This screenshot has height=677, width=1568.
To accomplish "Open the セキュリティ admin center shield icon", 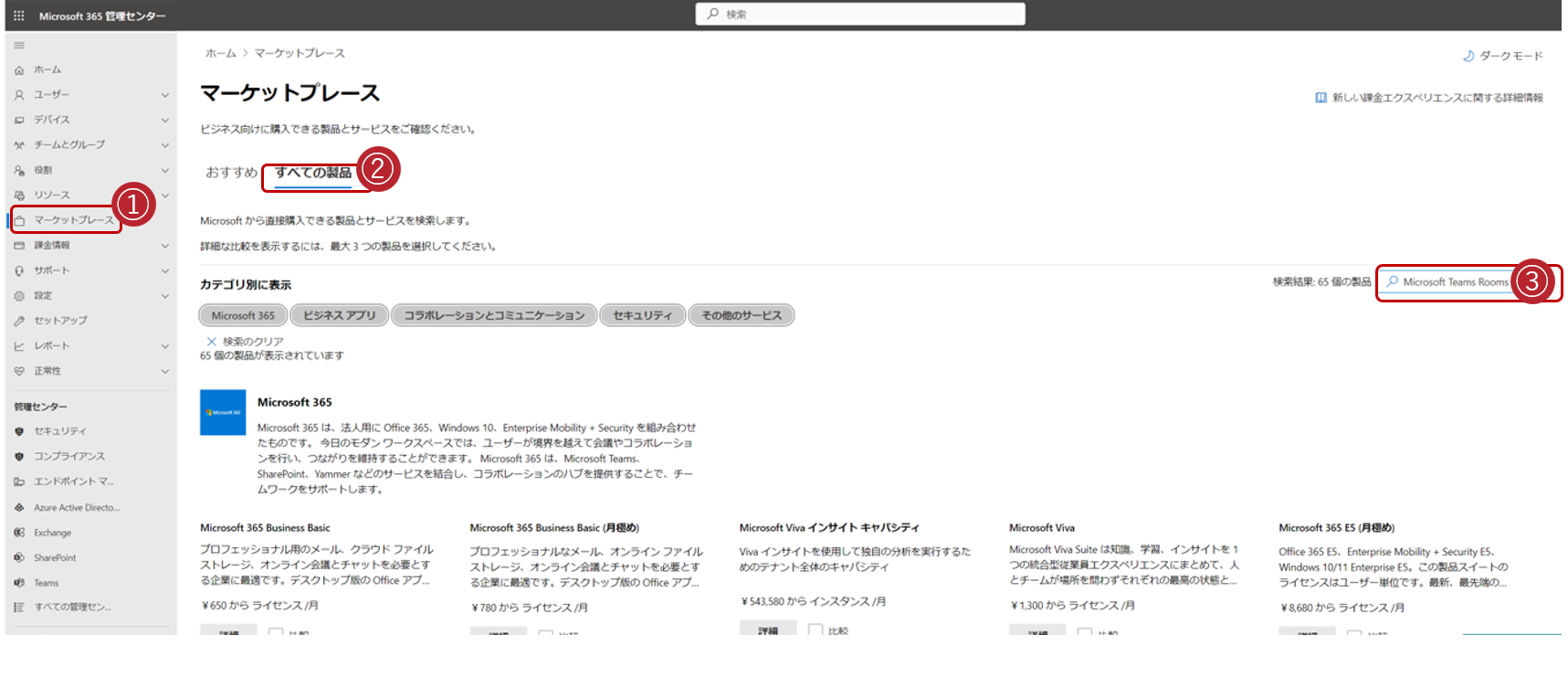I will pos(19,431).
